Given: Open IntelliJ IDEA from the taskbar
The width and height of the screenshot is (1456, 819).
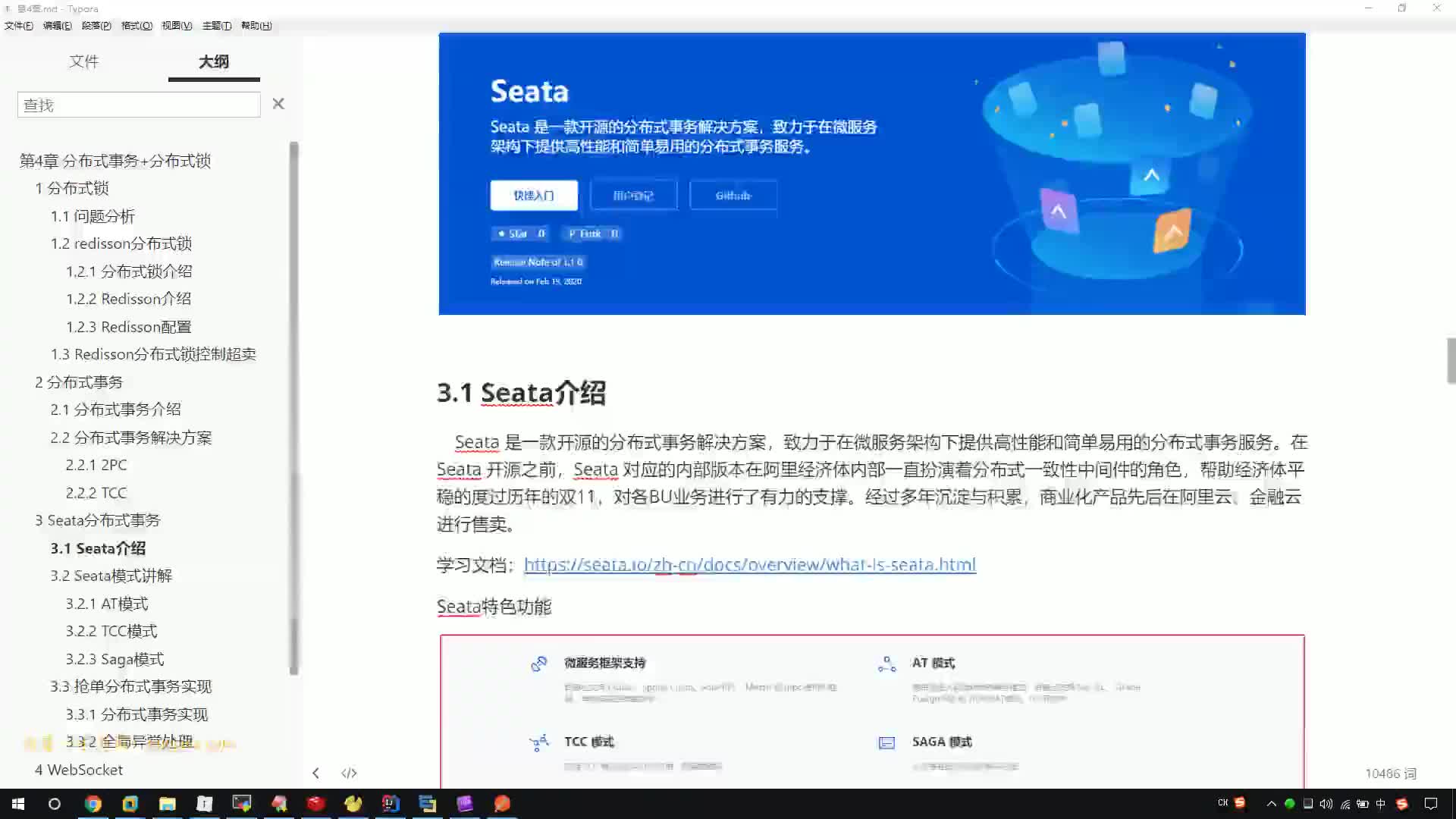Looking at the screenshot, I should click(391, 804).
